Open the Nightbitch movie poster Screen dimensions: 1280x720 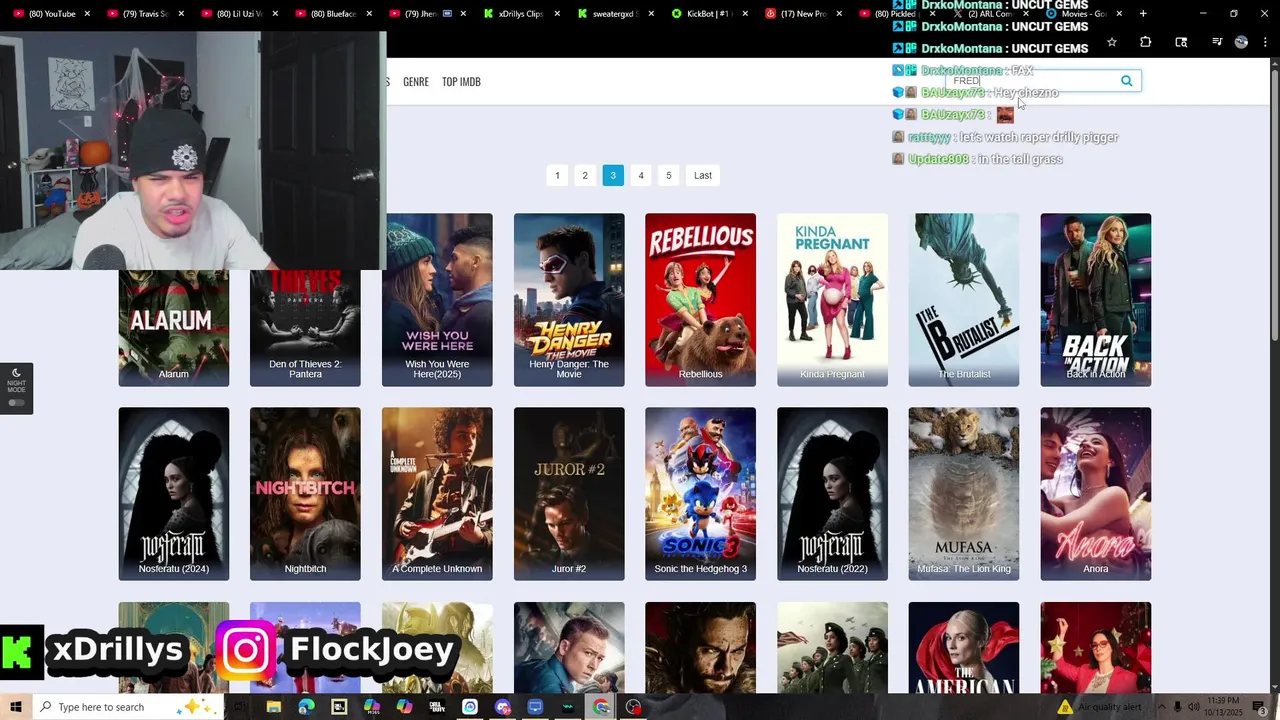coord(305,494)
